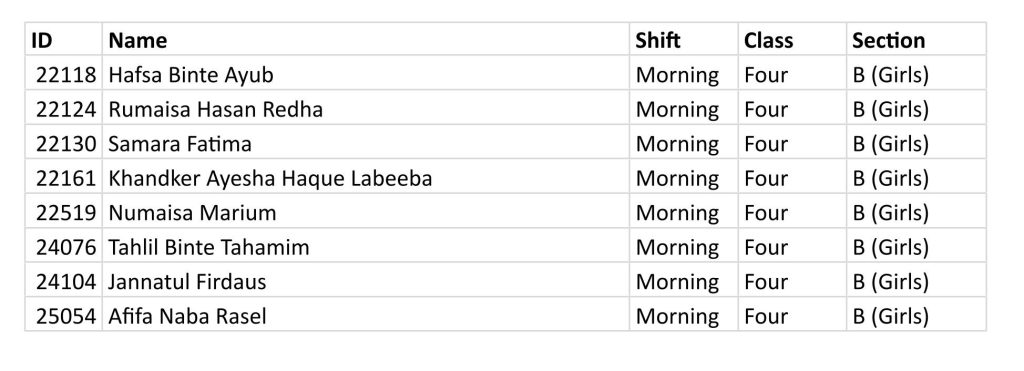Click ID cell 22161
1024x371 pixels.
(63, 177)
